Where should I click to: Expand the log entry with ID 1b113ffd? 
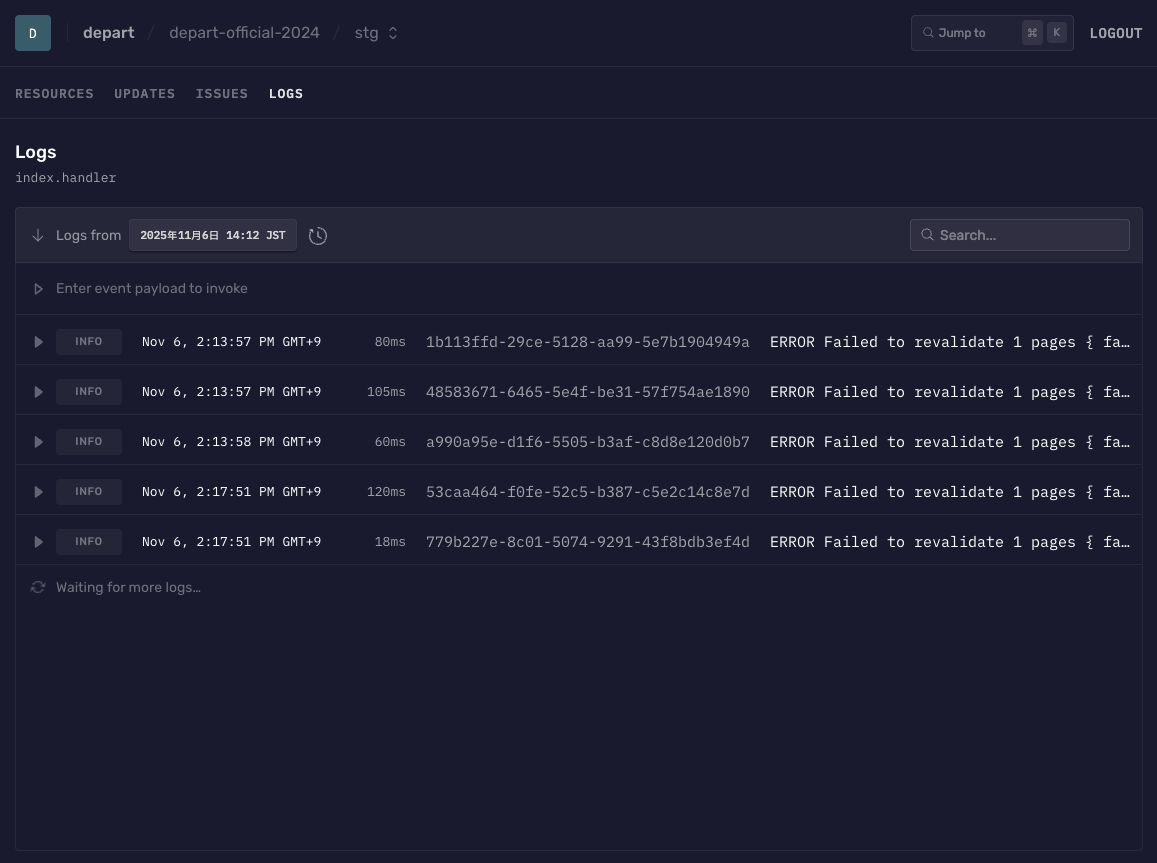(x=38, y=342)
